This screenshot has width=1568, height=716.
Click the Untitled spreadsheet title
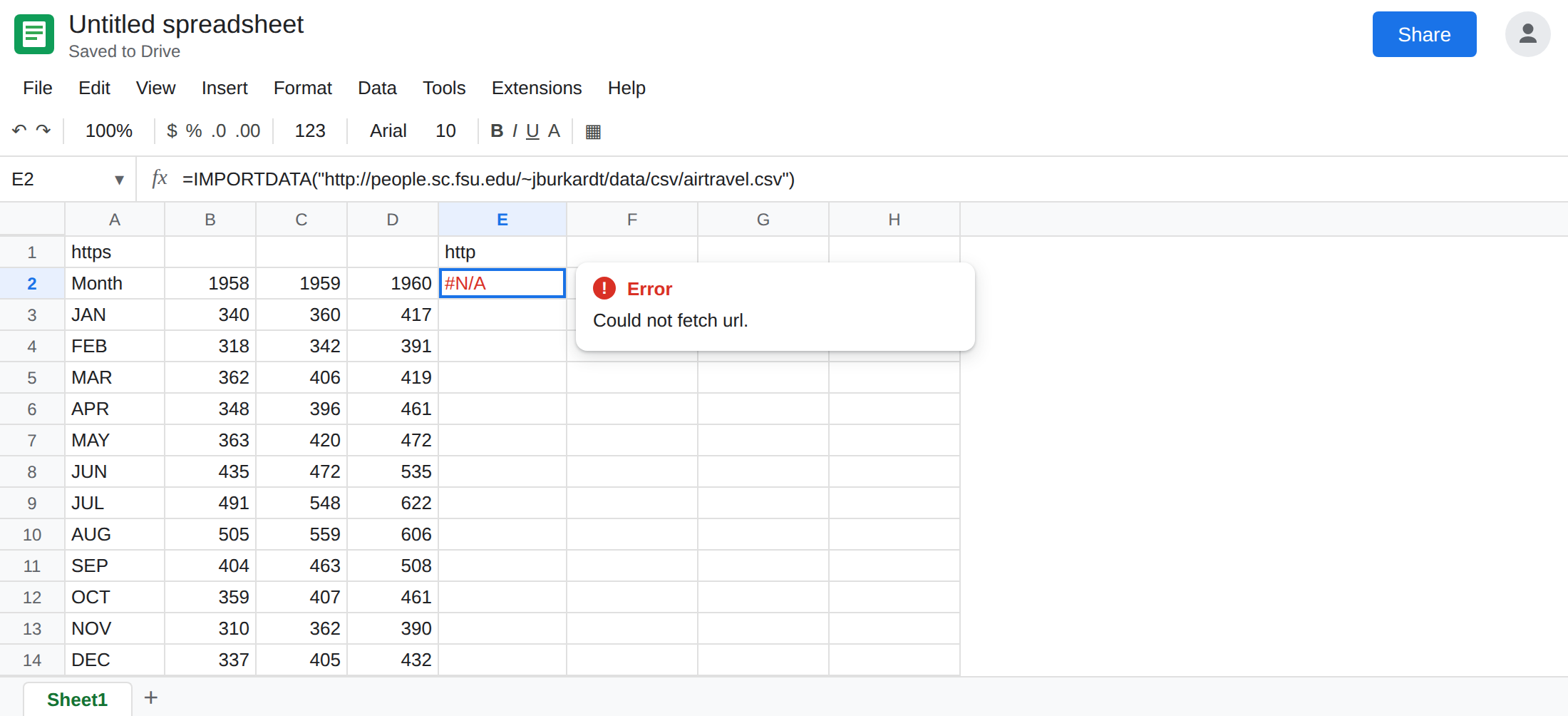click(186, 25)
